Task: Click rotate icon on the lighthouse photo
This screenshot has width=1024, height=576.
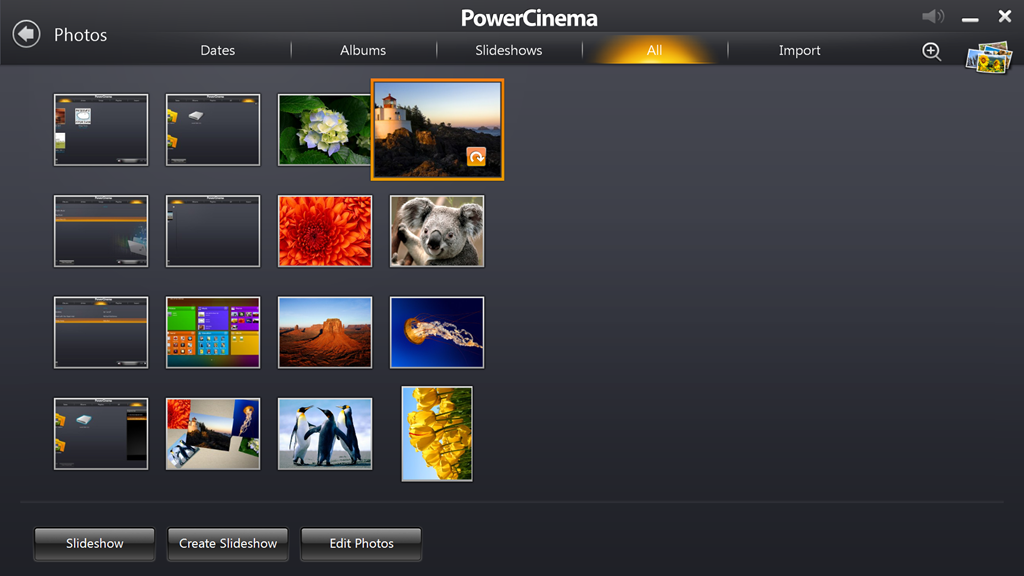Action: pos(476,157)
